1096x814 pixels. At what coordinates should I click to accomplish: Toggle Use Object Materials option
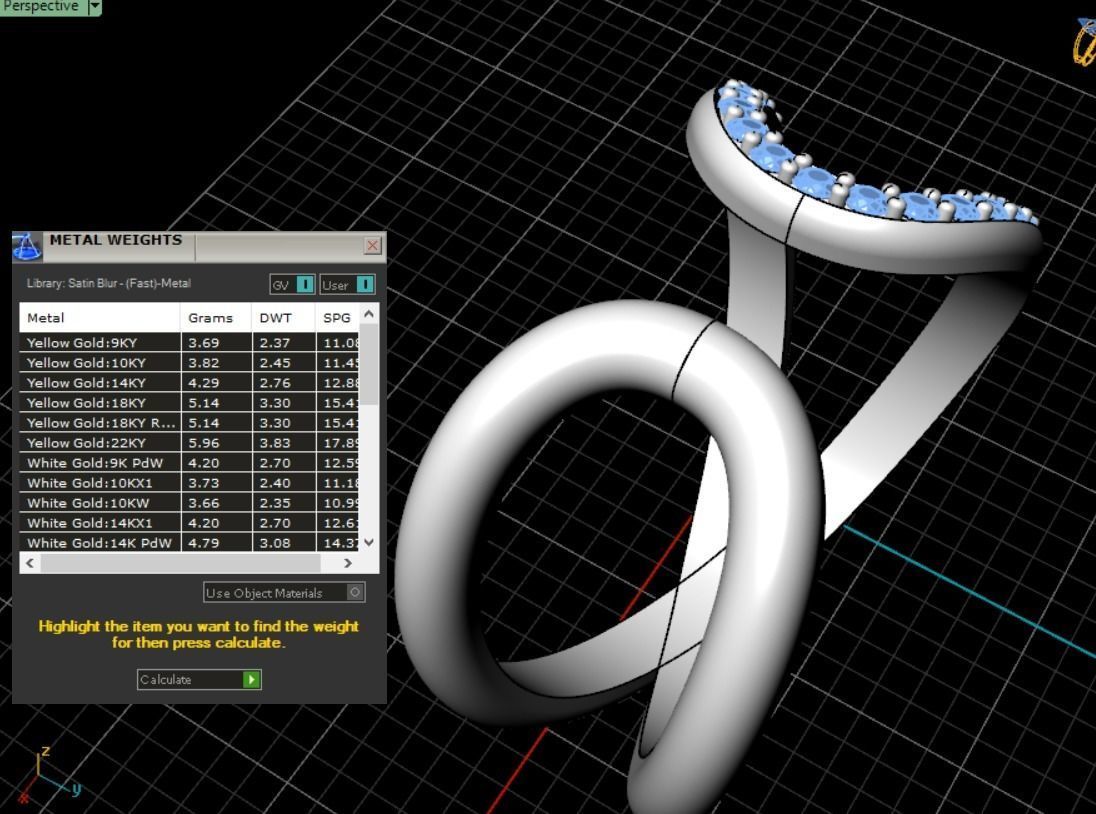point(284,593)
